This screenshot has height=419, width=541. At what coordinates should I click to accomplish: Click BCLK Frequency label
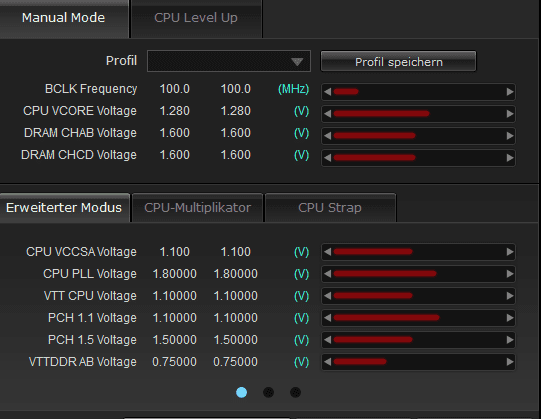[x=91, y=89]
